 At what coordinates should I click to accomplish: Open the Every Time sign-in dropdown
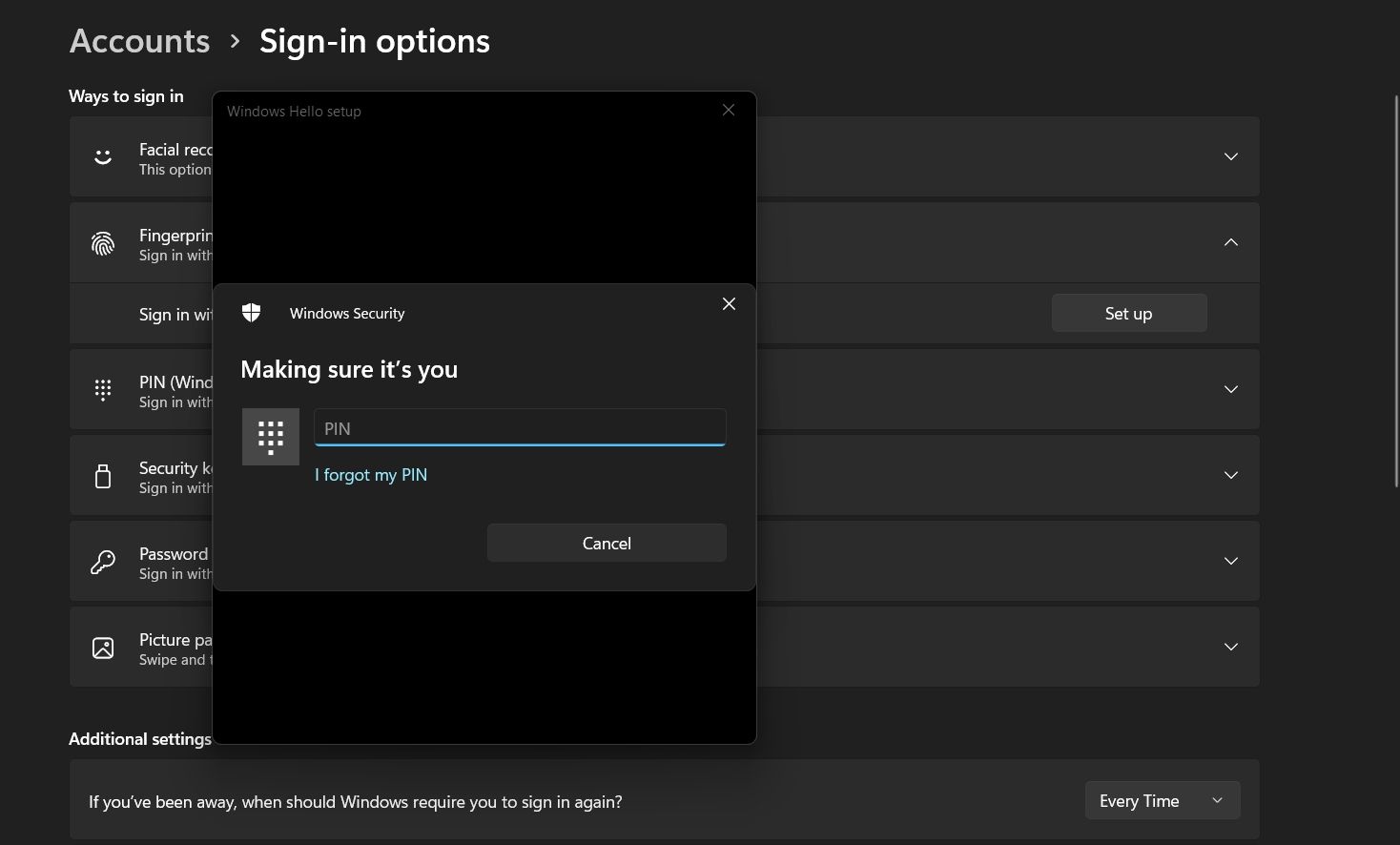[1163, 800]
